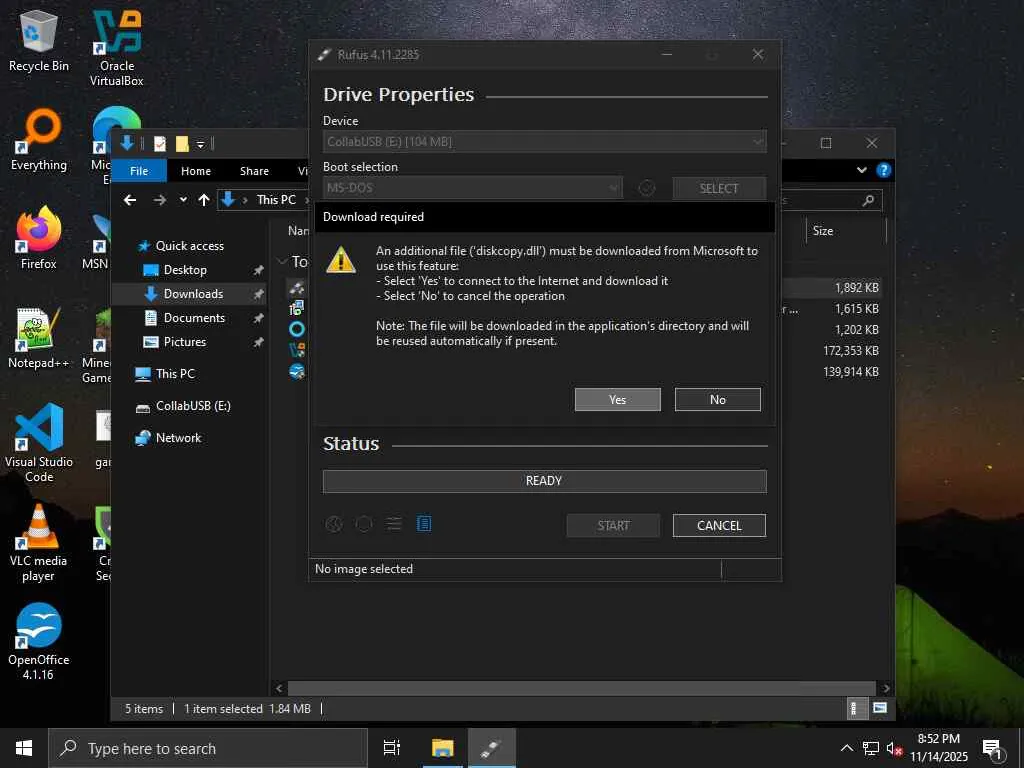Viewport: 1024px width, 768px height.
Task: Click pin icon beside Desktop in Quick access
Action: (259, 270)
